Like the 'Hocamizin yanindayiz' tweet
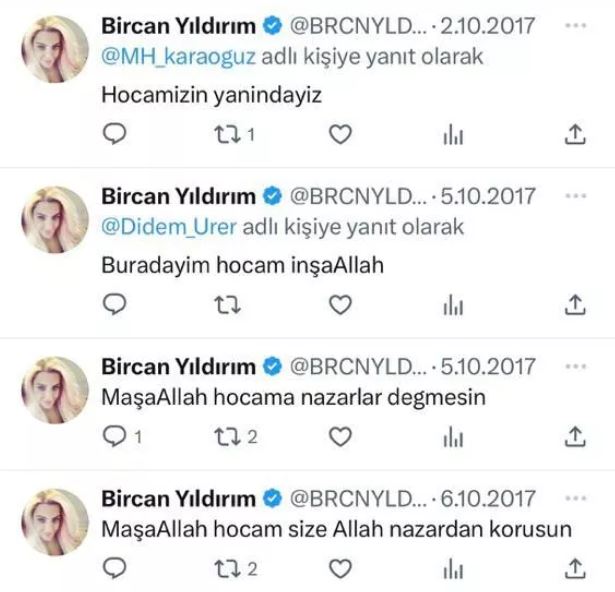This screenshot has width=615, height=592. [340, 134]
